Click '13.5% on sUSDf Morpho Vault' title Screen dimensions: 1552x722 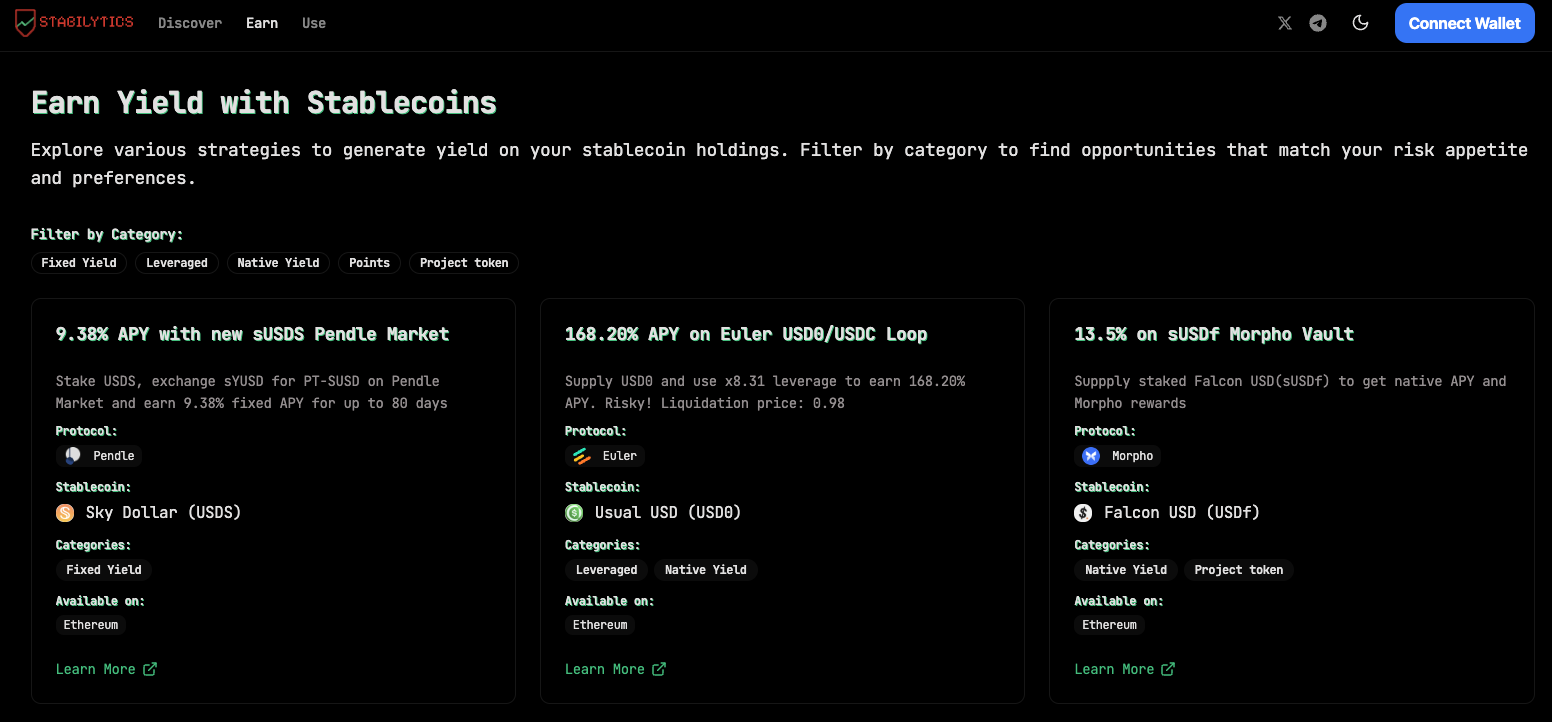point(1214,334)
